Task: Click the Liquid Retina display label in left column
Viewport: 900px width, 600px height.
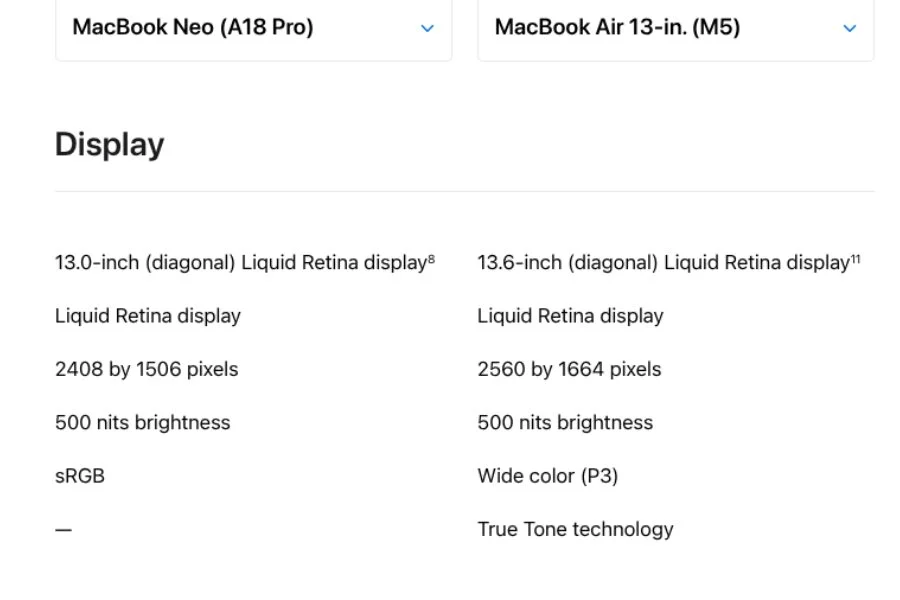Action: click(x=148, y=316)
